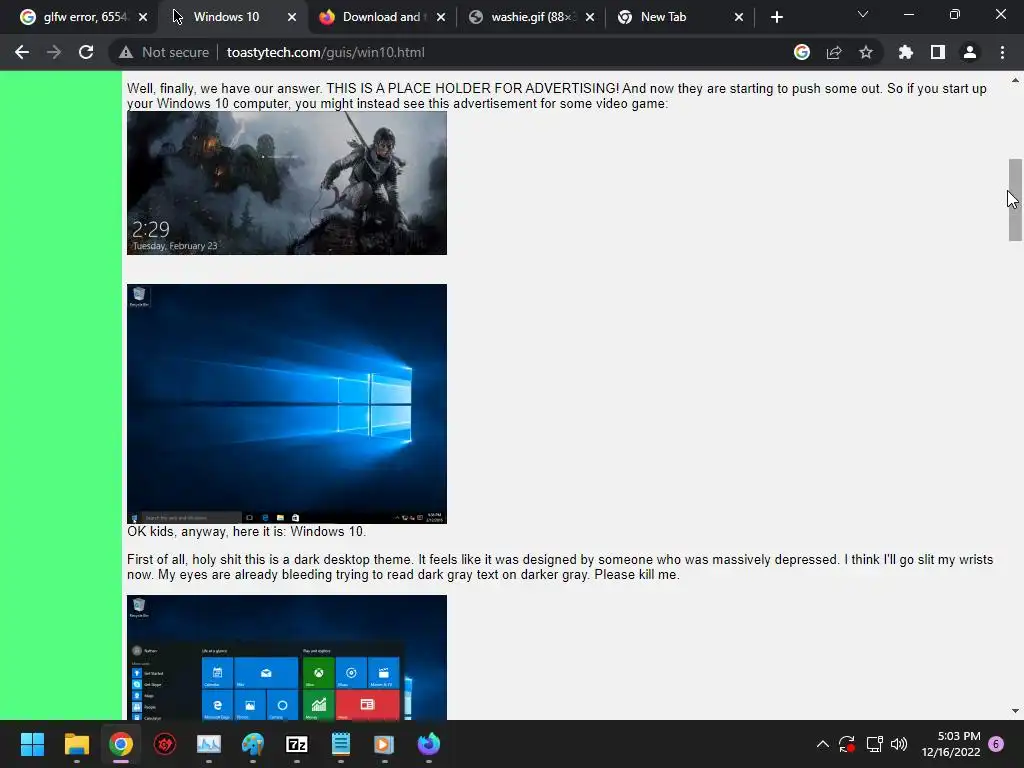
Task: Open Chrome three-dot menu
Action: point(1002,52)
